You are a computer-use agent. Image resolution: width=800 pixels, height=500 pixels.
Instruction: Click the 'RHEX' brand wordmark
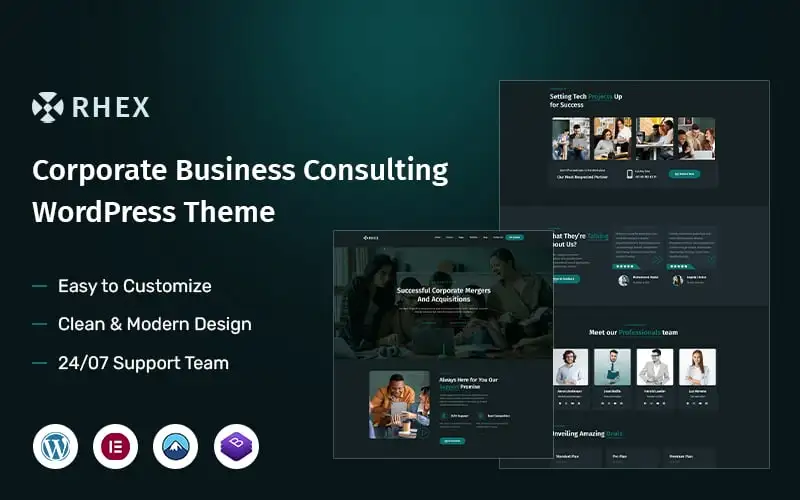tap(111, 107)
